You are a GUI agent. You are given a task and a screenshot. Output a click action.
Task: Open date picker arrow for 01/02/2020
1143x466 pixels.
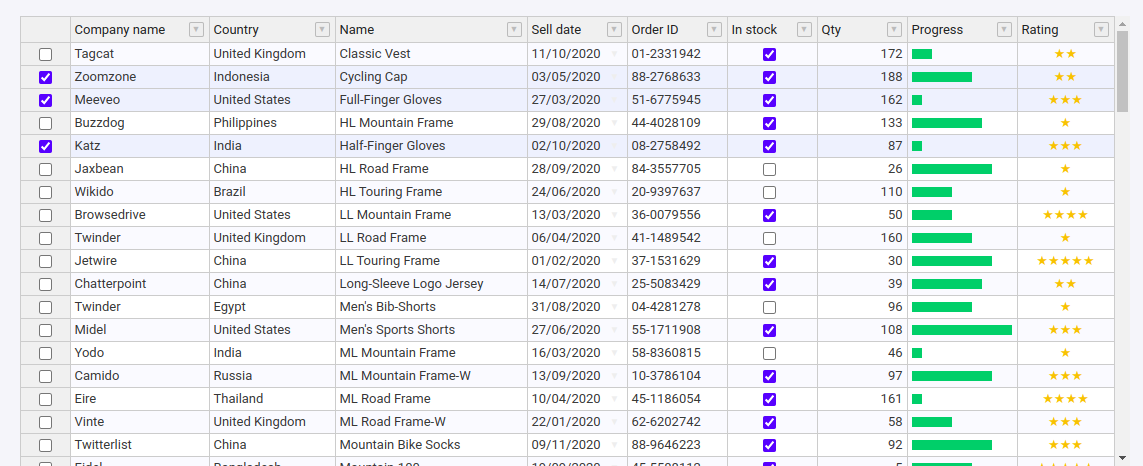(615, 261)
